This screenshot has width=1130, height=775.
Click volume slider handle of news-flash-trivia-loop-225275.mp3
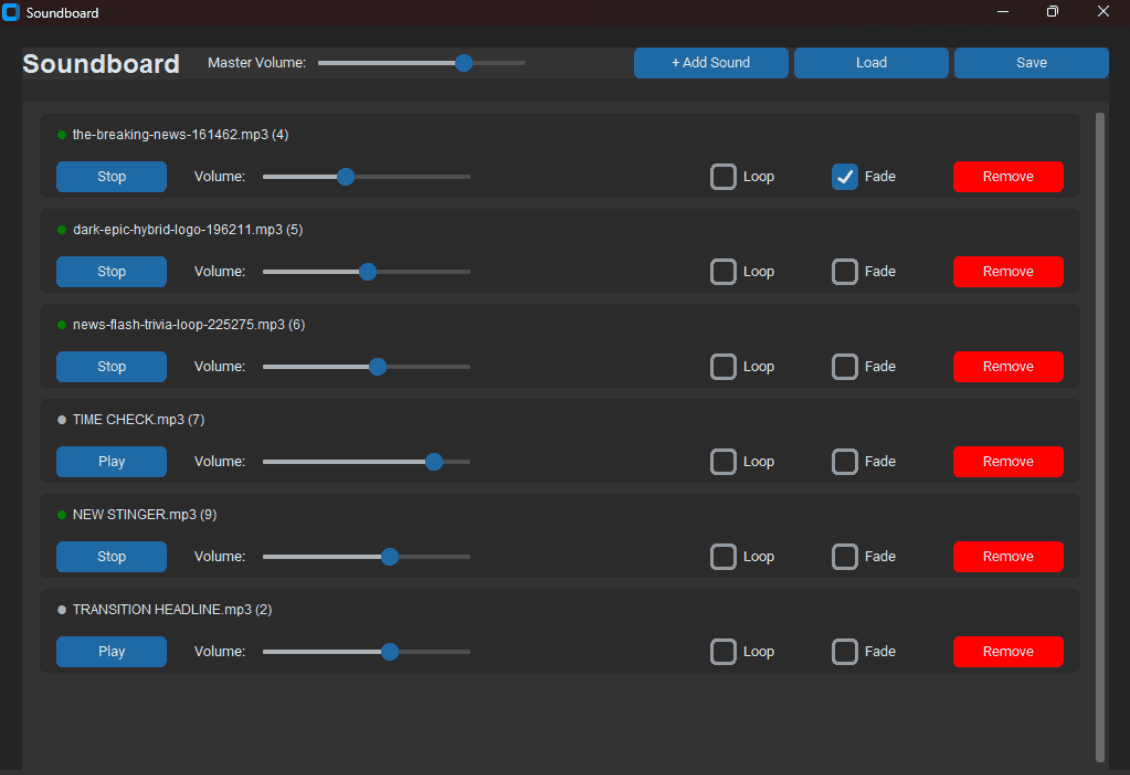(378, 367)
